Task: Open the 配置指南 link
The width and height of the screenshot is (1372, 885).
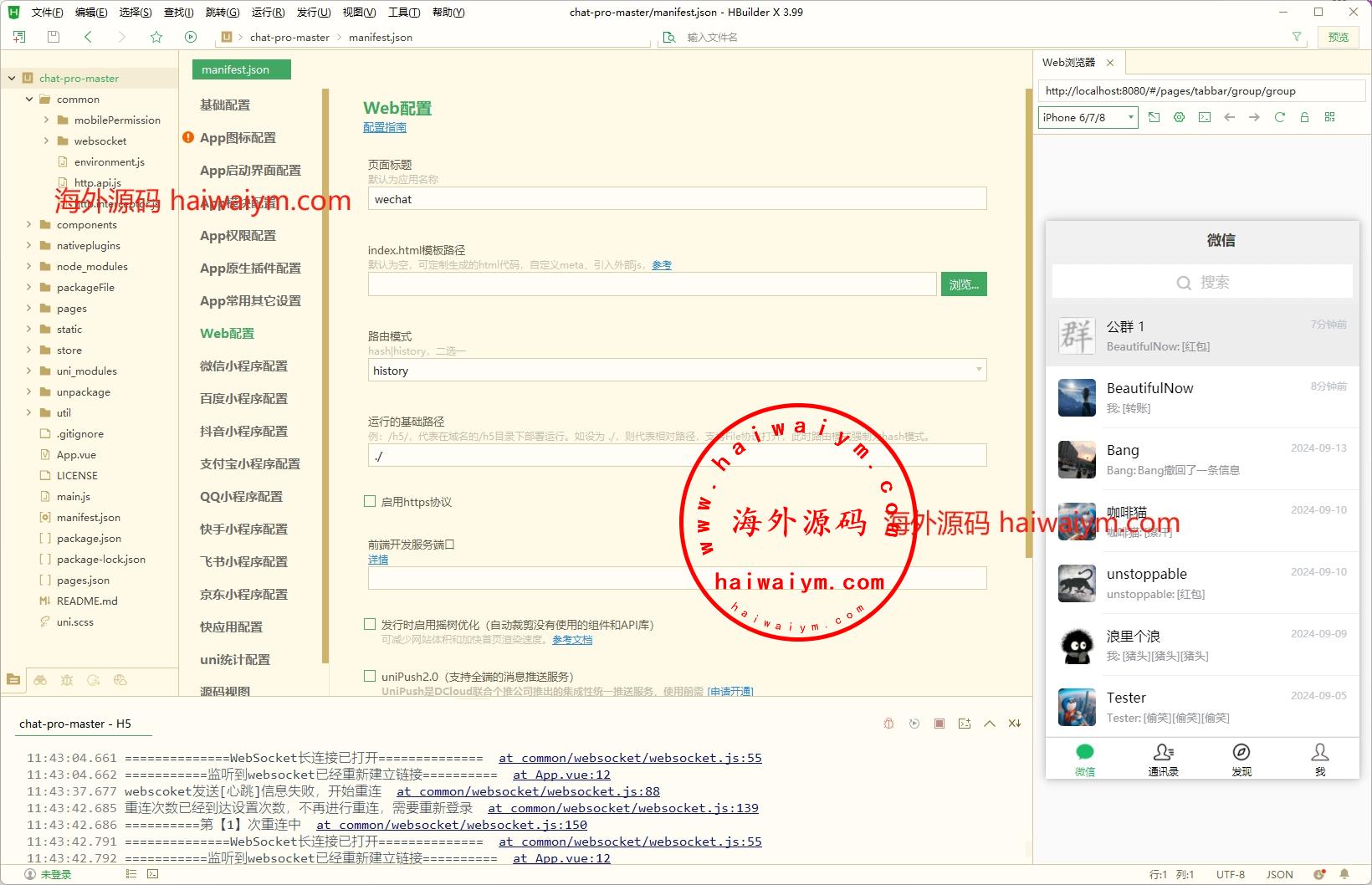Action: tap(385, 127)
